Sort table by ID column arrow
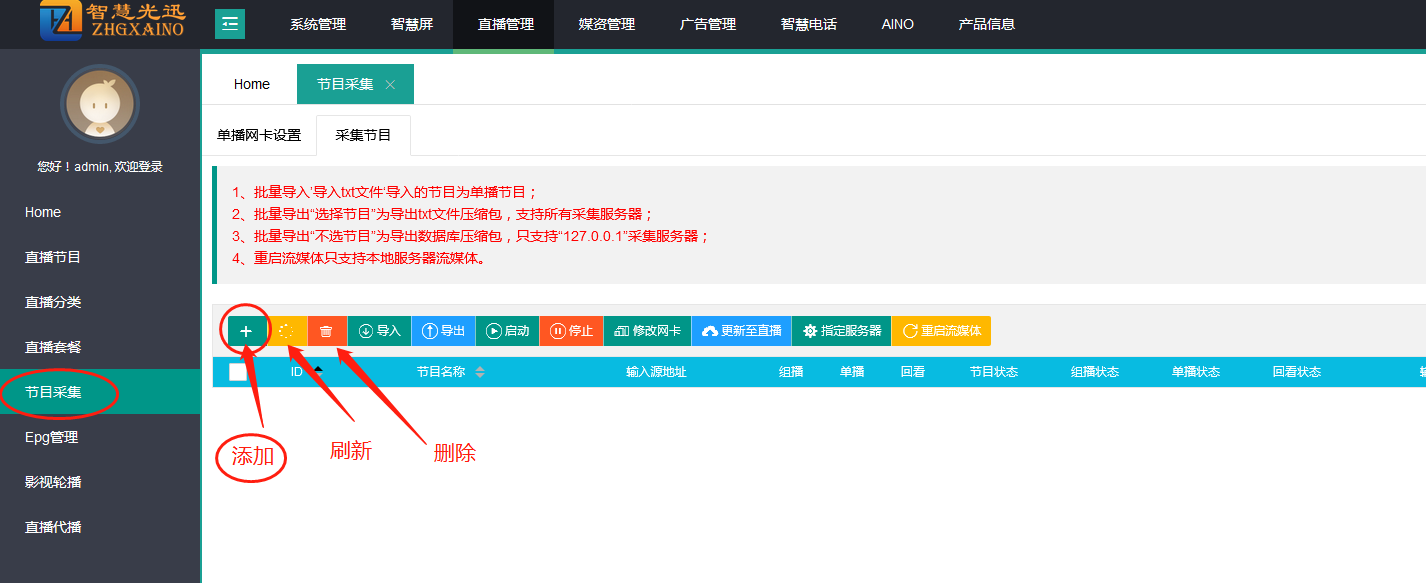This screenshot has width=1426, height=583. click(x=319, y=371)
